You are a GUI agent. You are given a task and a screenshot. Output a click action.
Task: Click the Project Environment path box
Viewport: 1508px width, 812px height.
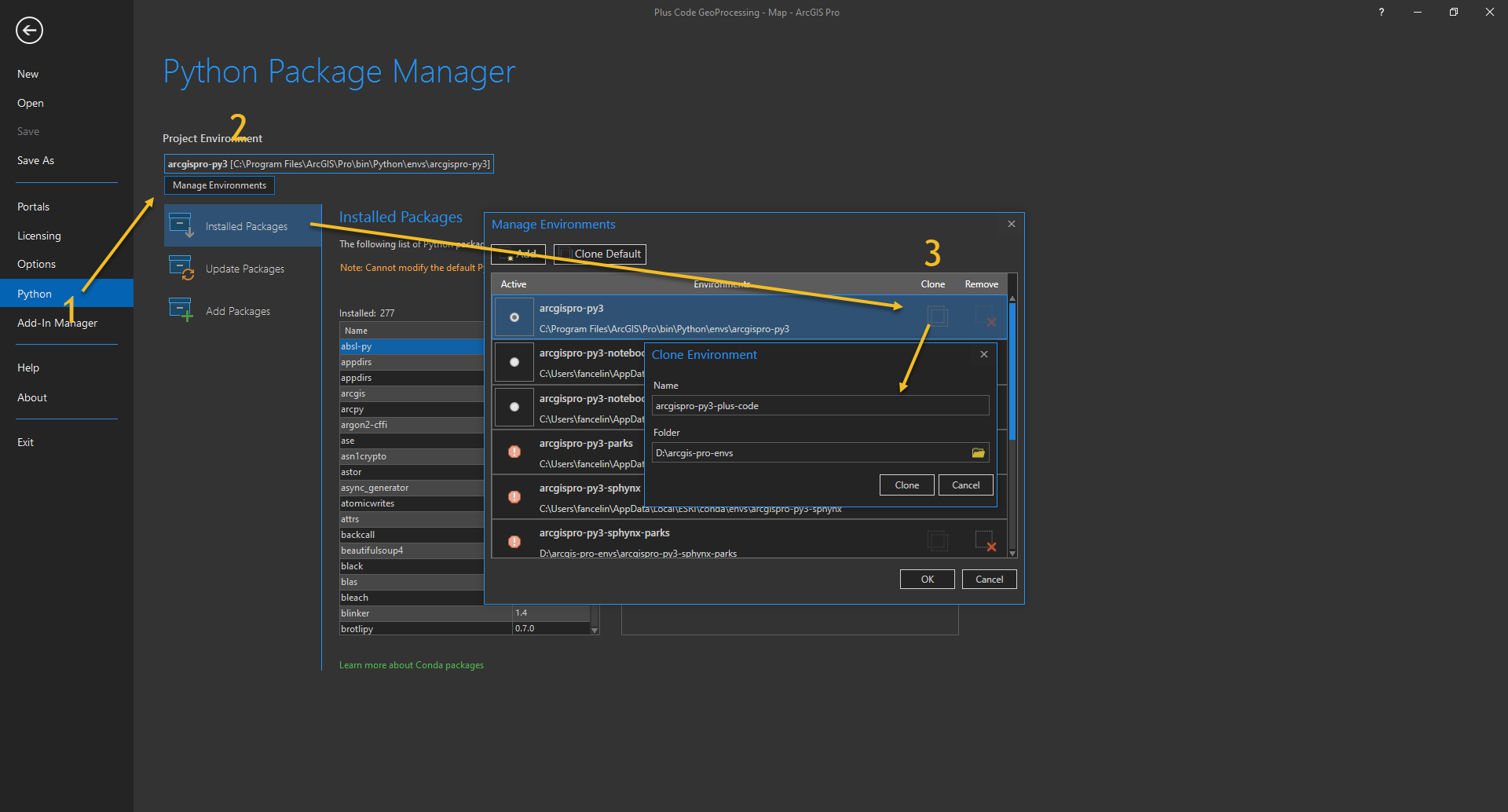(x=328, y=164)
